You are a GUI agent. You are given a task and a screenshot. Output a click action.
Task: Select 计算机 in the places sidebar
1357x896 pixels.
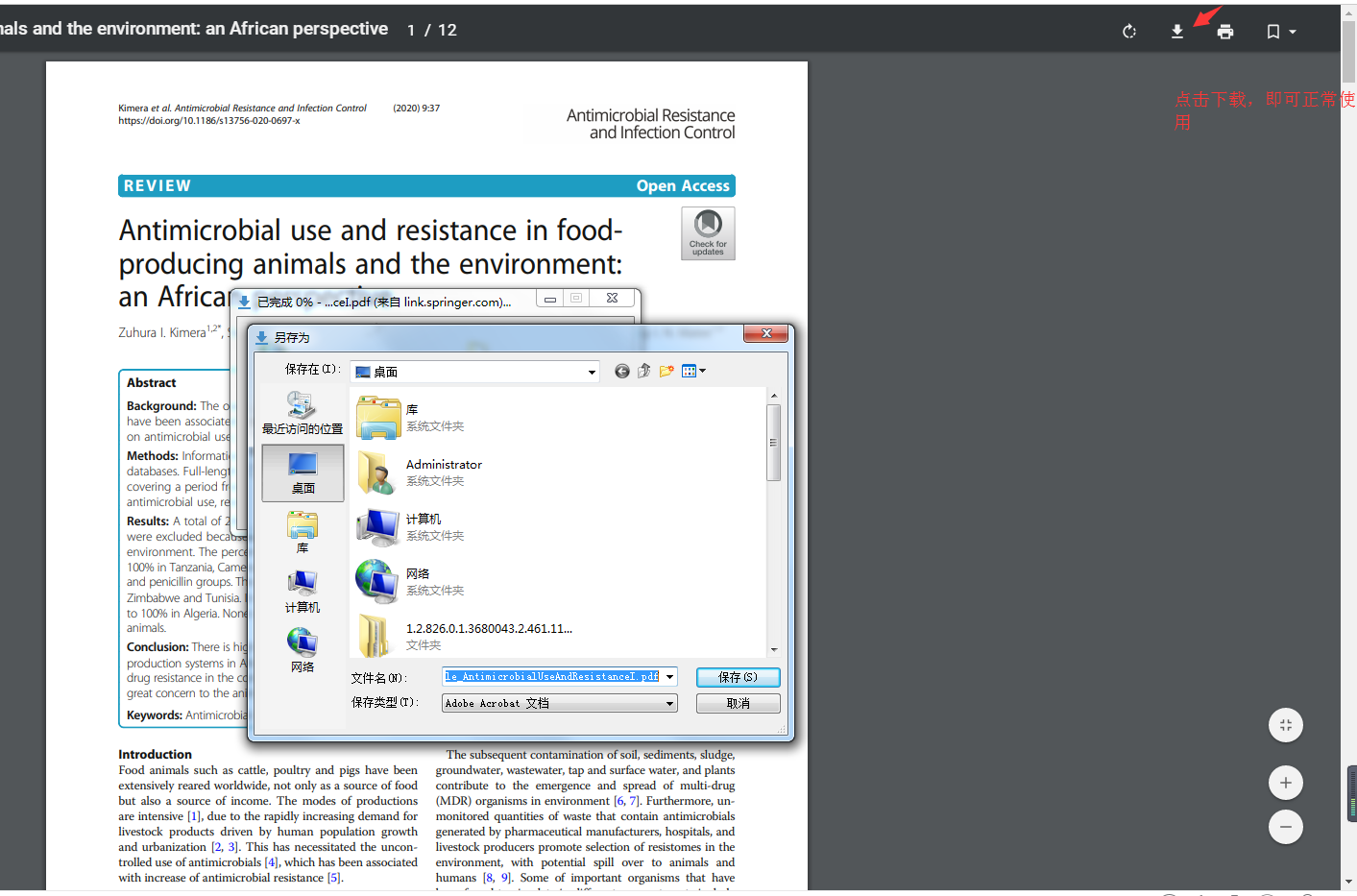303,592
